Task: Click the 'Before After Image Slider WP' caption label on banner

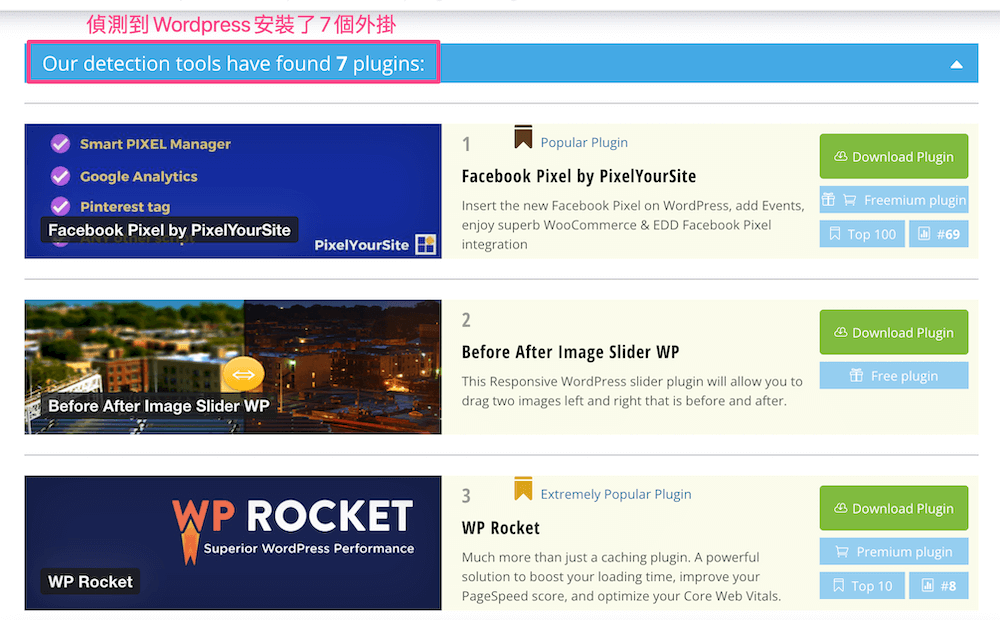Action: click(x=159, y=406)
